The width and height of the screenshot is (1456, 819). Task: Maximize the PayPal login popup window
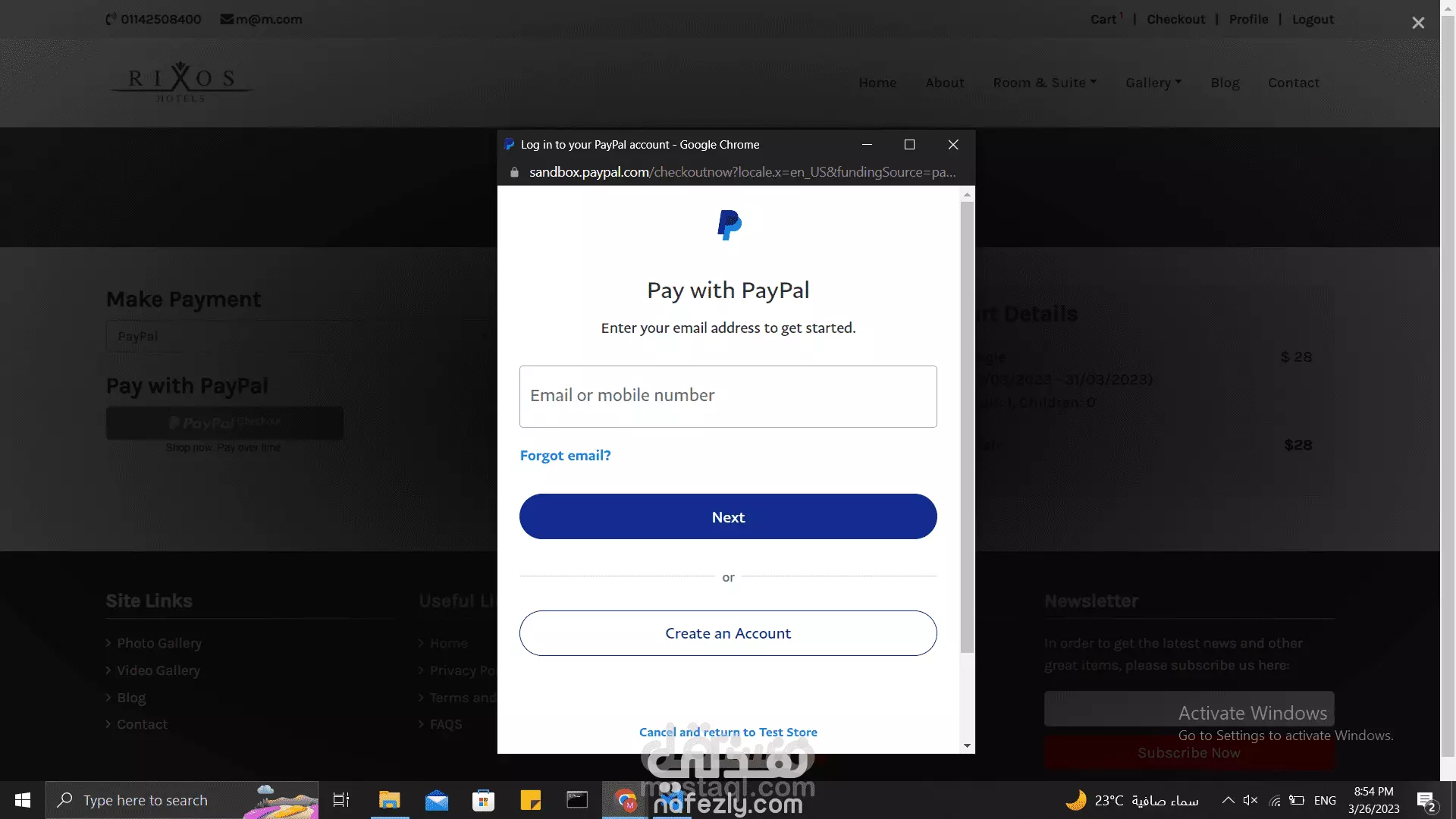point(909,144)
